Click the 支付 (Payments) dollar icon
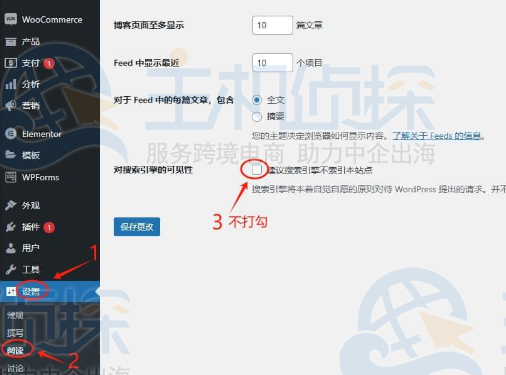The image size is (506, 375). (11, 63)
